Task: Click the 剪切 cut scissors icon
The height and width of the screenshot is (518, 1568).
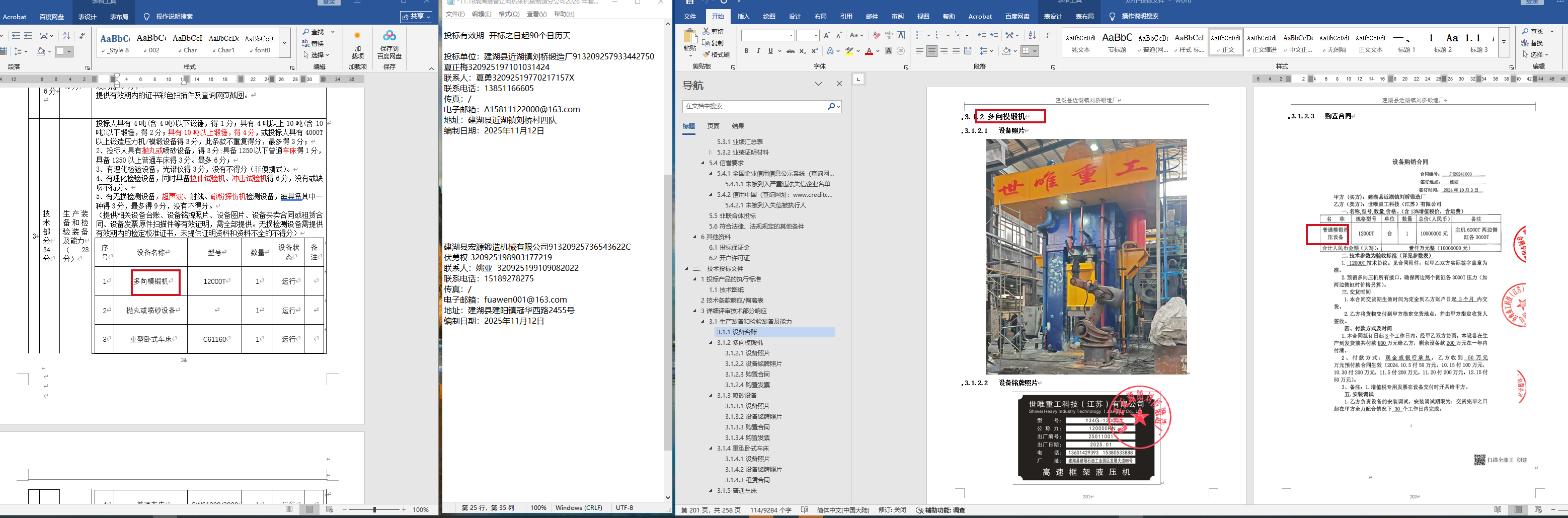Action: click(x=707, y=31)
